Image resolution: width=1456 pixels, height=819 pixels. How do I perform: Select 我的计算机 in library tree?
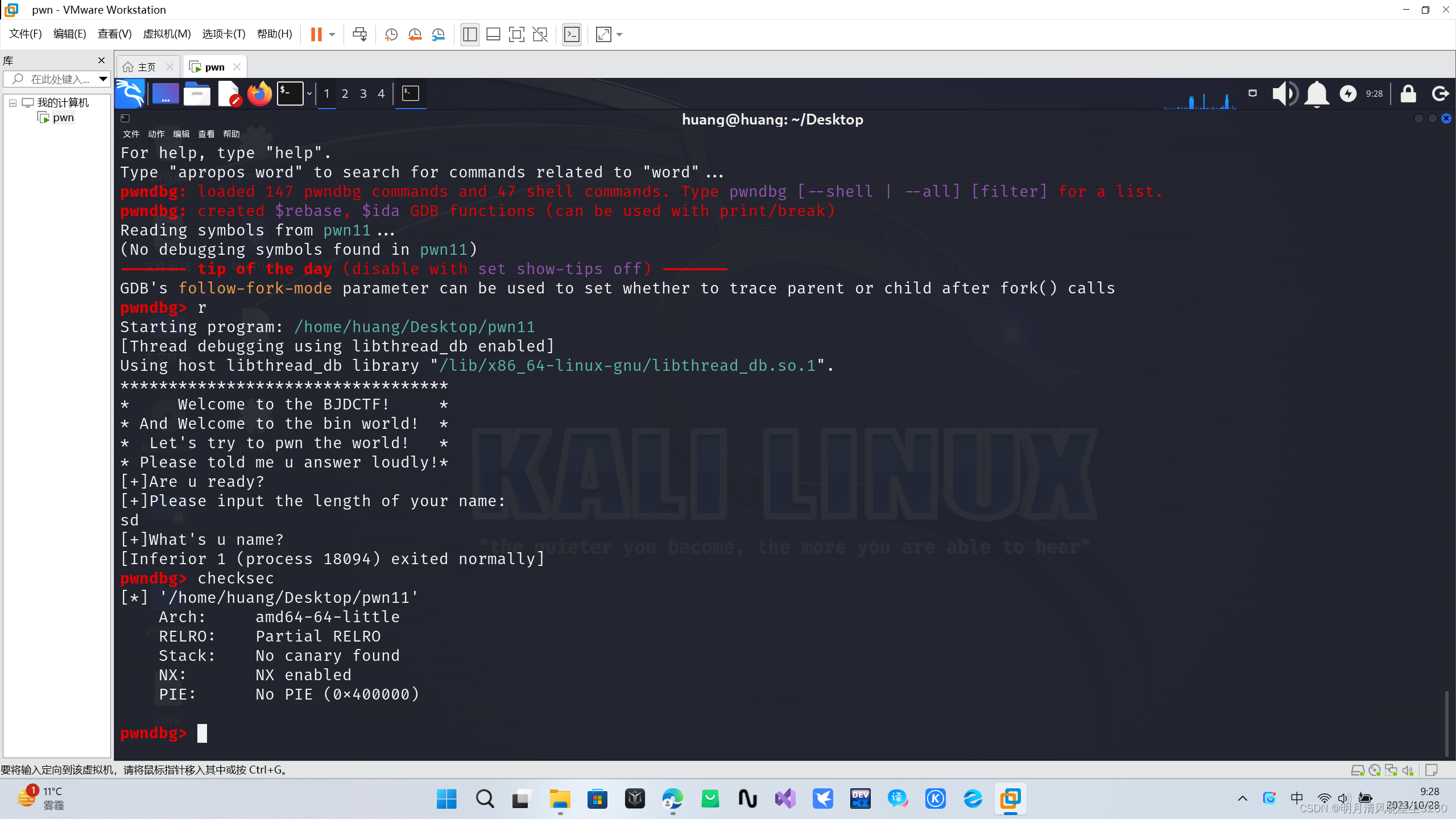click(56, 103)
